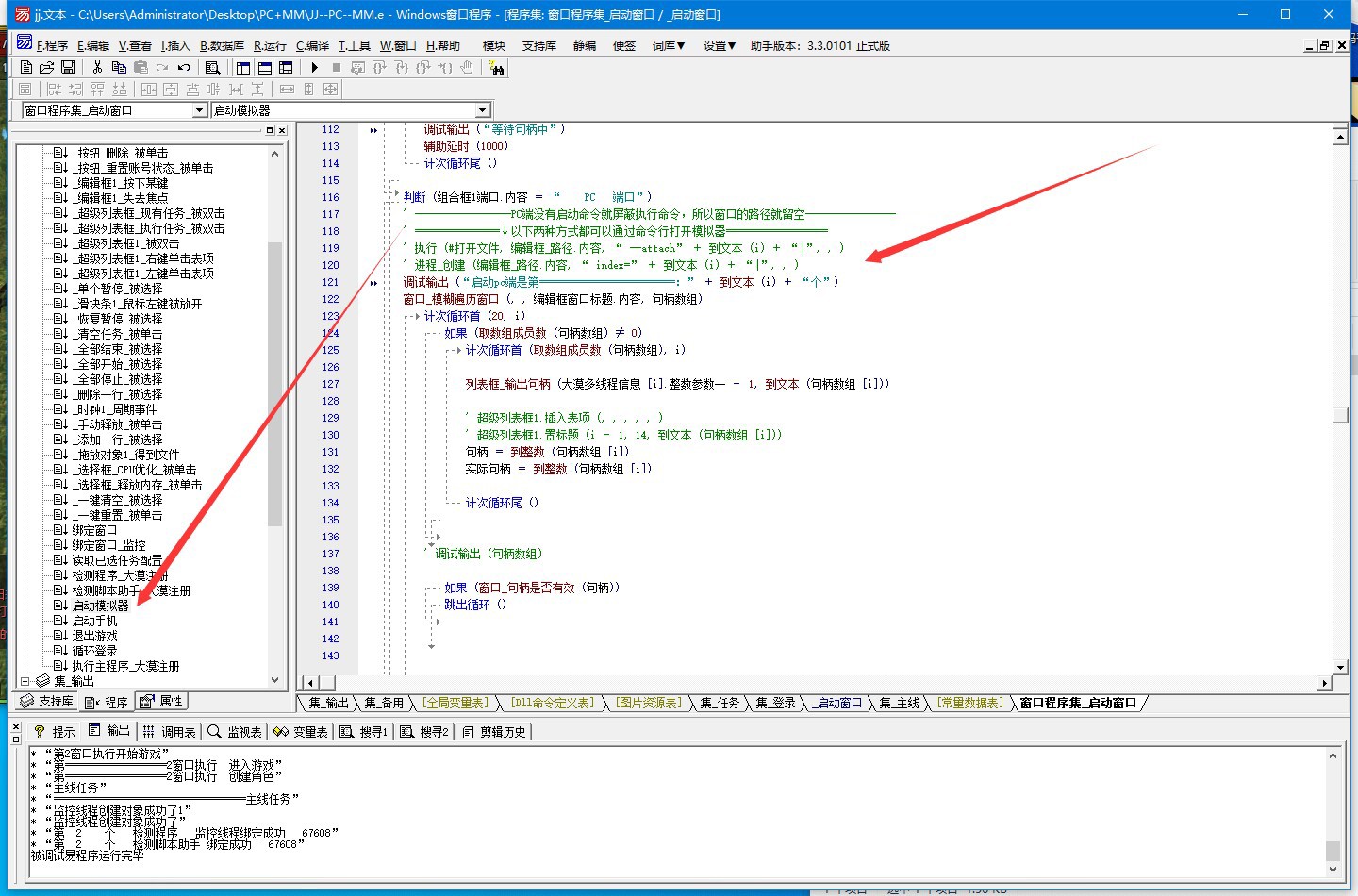This screenshot has width=1358, height=896.
Task: Click the code editor vertical scrollbar thumb
Action: pyautogui.click(x=1340, y=415)
